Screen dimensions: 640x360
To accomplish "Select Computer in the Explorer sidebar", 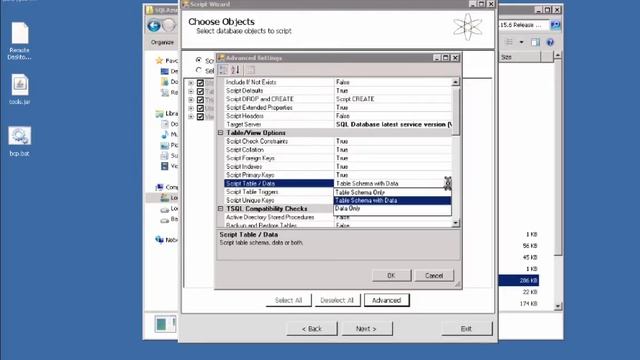I will [167, 187].
